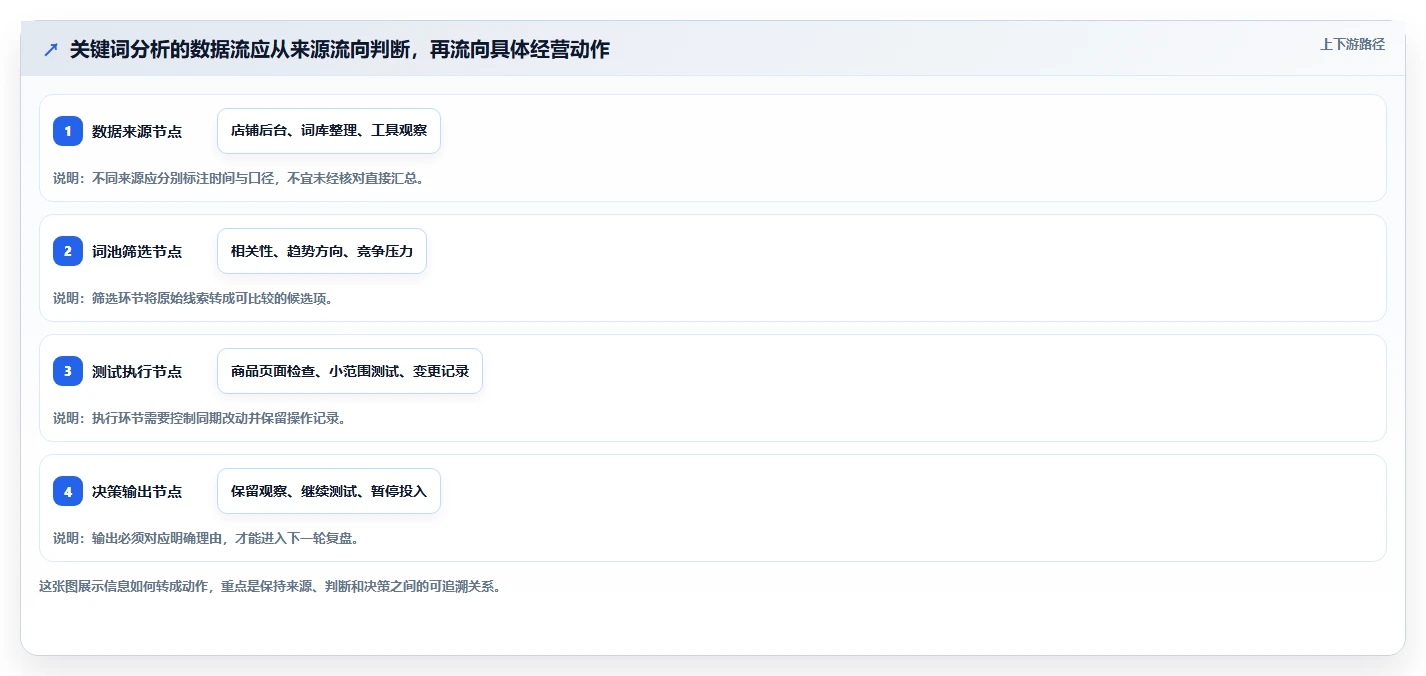Select the 店铺后台、词库整理、工具观察 chip
Viewport: 1426px width, 676px height.
(329, 131)
